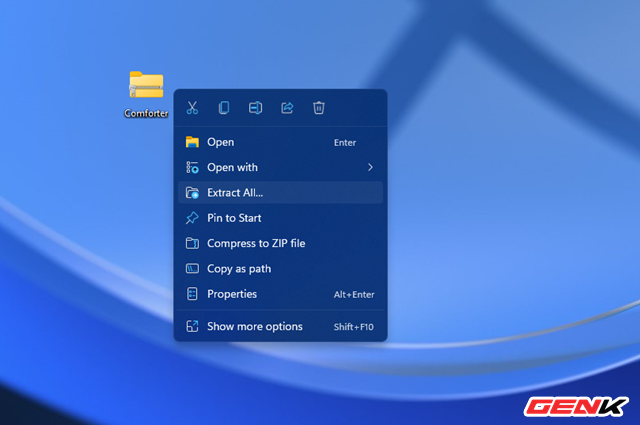Click the Rename icon in context menu
The image size is (640, 425).
(x=256, y=108)
